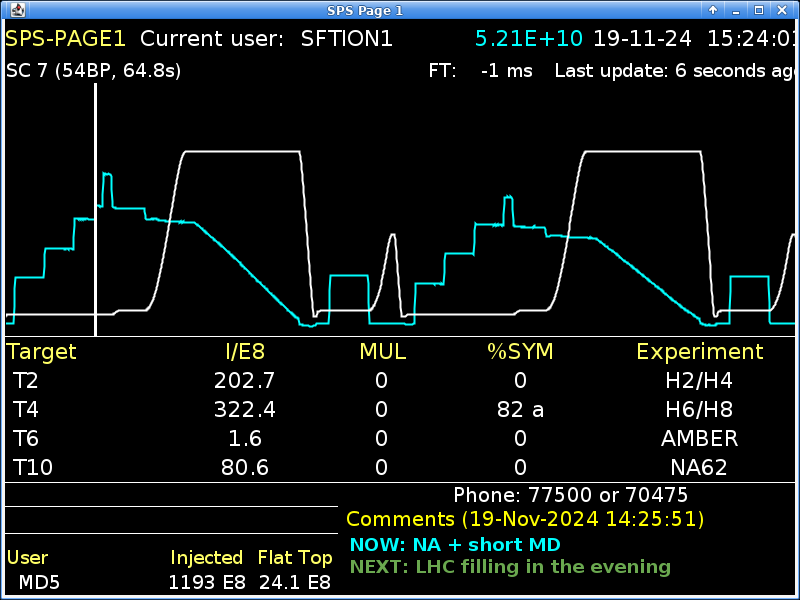Click the shade (up arrow) title bar button
This screenshot has width=800, height=600.
coord(713,10)
